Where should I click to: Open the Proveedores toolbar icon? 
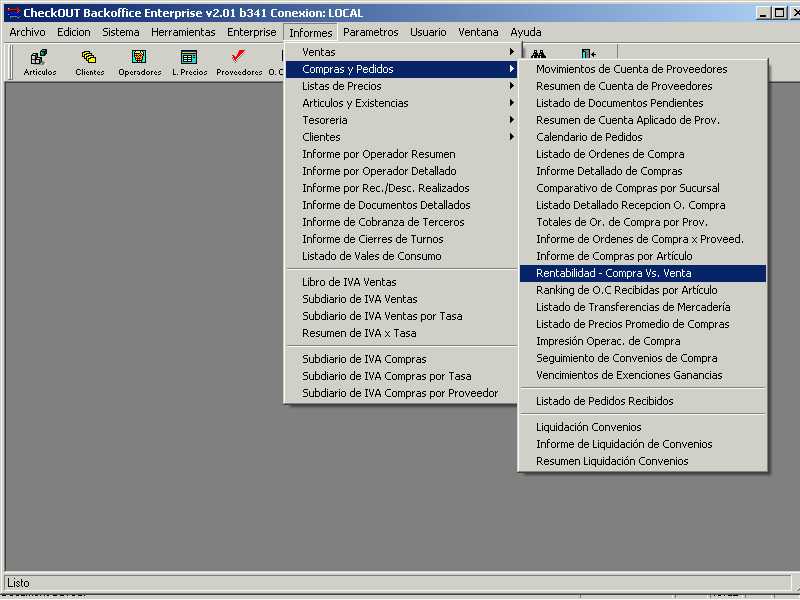(x=239, y=62)
